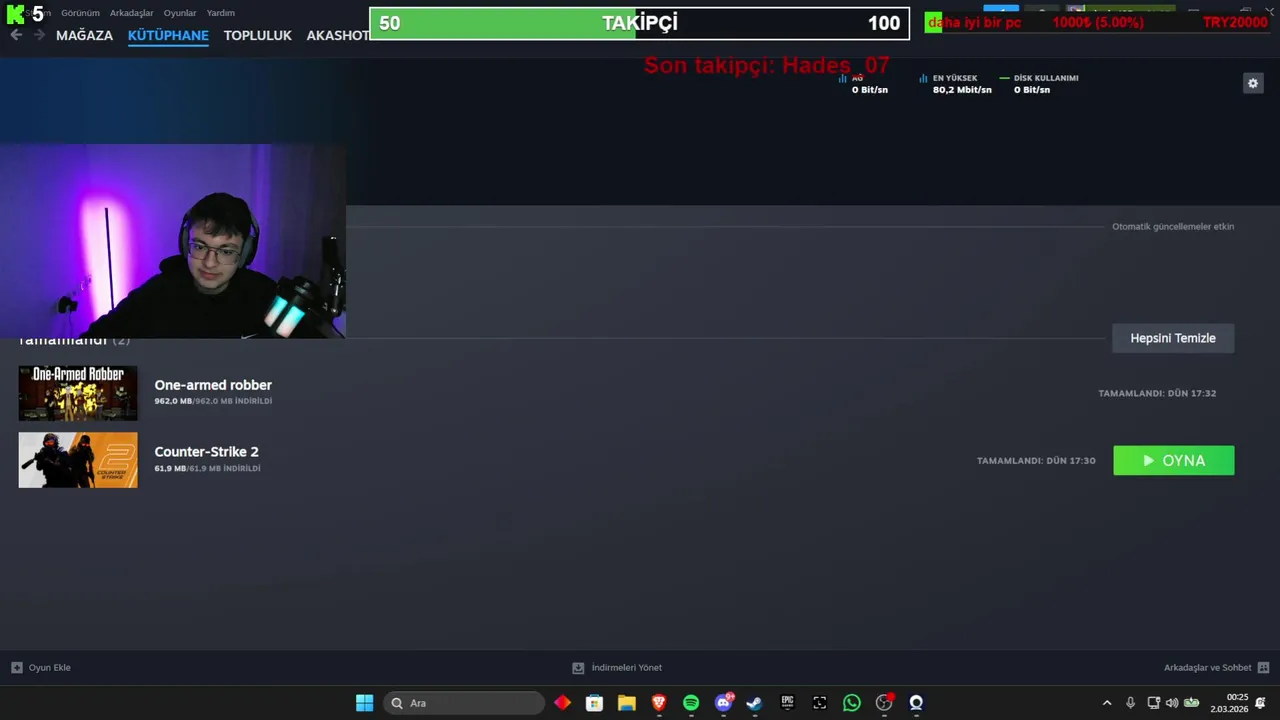The height and width of the screenshot is (720, 1280).
Task: Expand hidden system tray icons
Action: (1107, 703)
